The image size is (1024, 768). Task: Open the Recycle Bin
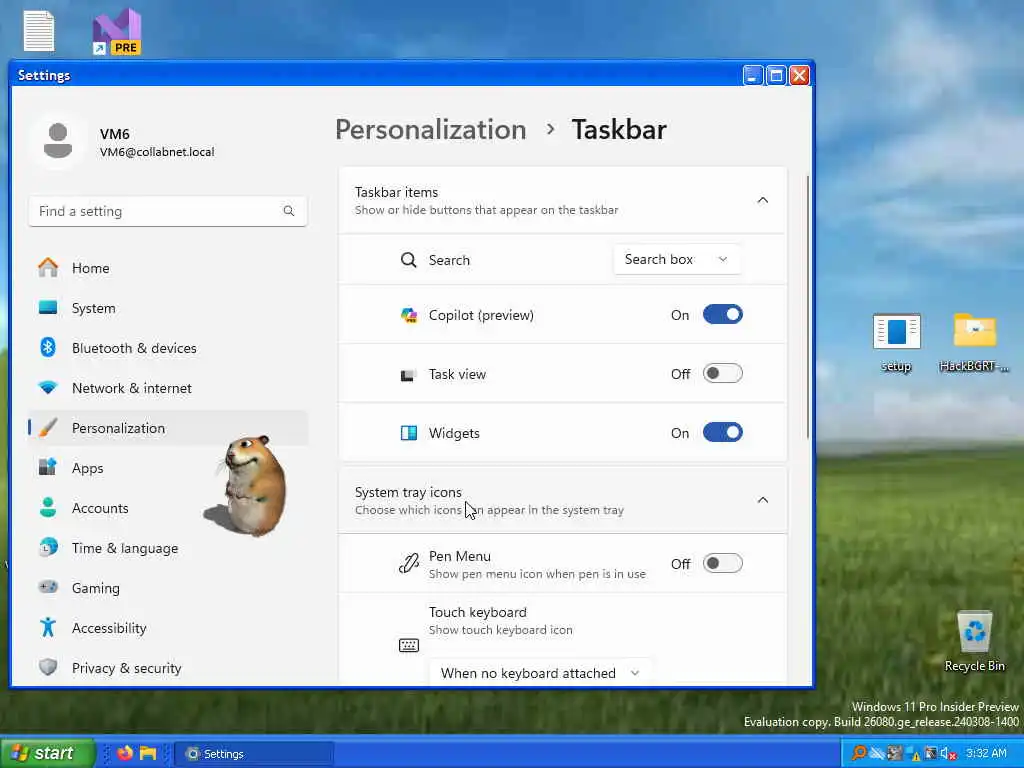tap(974, 641)
